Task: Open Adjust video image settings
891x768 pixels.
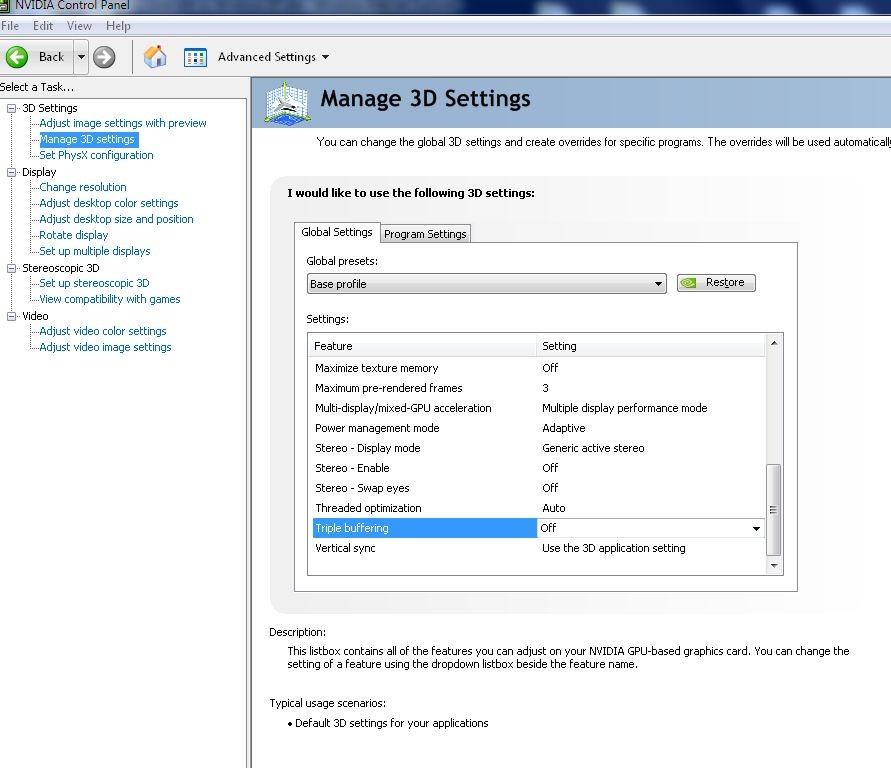Action: (x=105, y=347)
